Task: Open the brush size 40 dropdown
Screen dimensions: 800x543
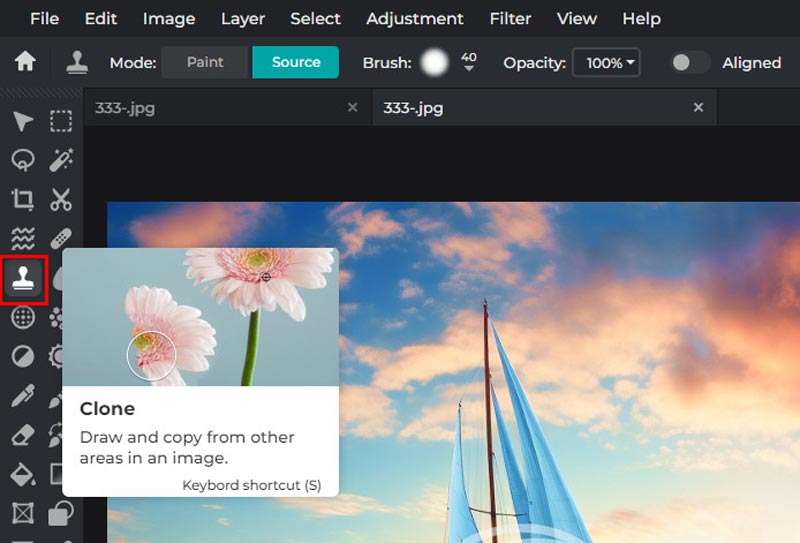Action: click(x=469, y=62)
